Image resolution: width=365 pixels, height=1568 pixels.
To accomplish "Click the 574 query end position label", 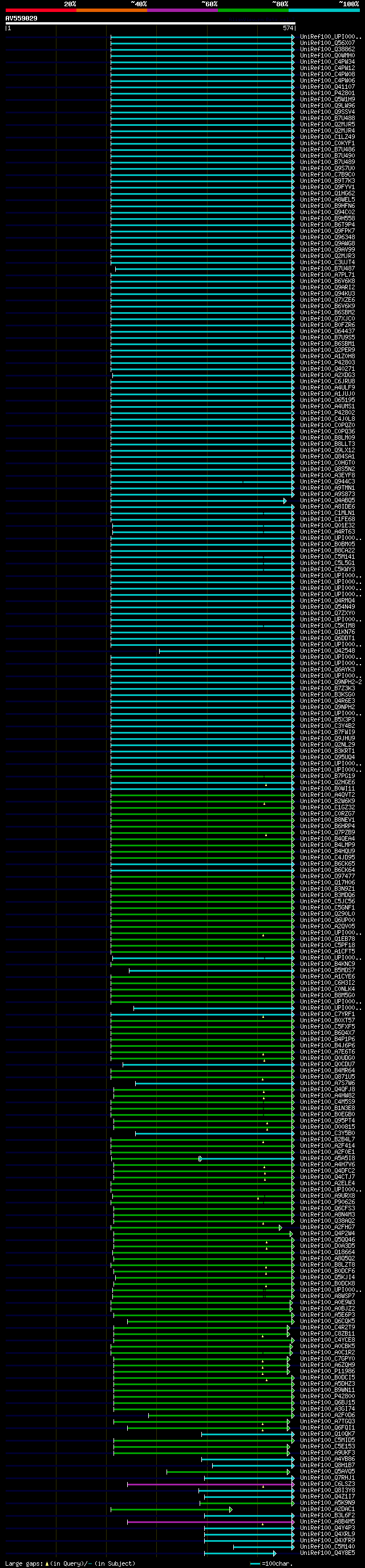I will [287, 28].
